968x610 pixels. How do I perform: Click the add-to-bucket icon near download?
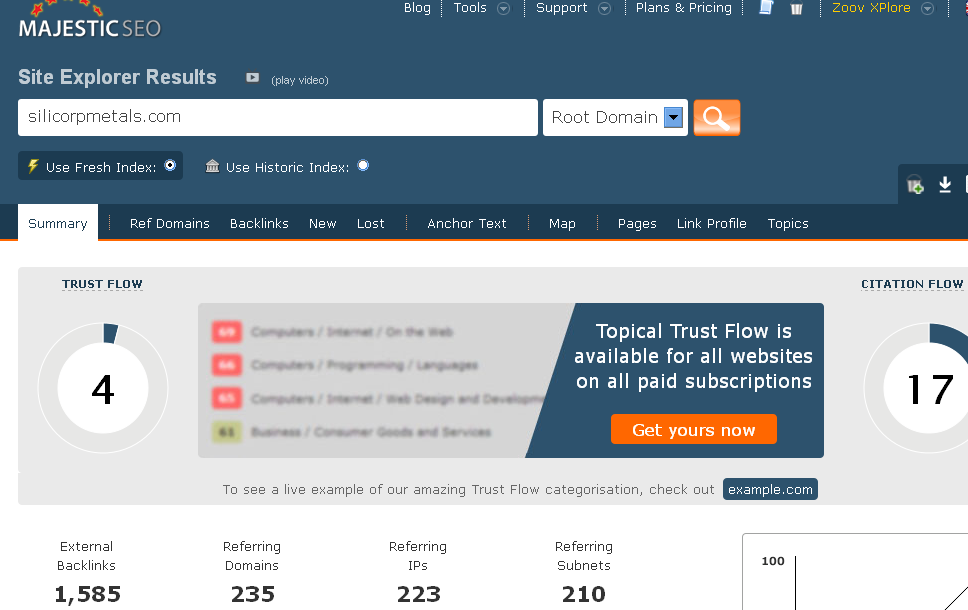(915, 185)
